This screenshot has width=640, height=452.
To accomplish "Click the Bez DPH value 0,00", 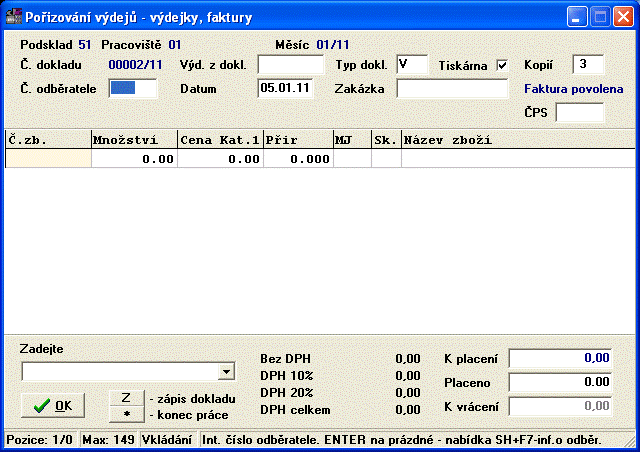I will [x=408, y=358].
